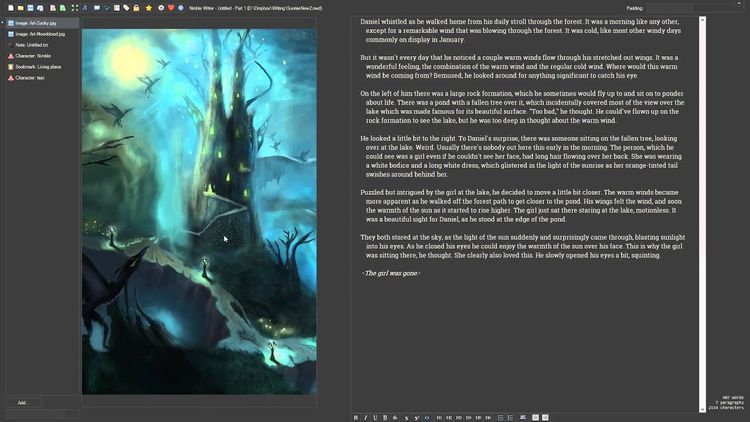Click the editor scrollbar down arrow

pyautogui.click(x=702, y=409)
